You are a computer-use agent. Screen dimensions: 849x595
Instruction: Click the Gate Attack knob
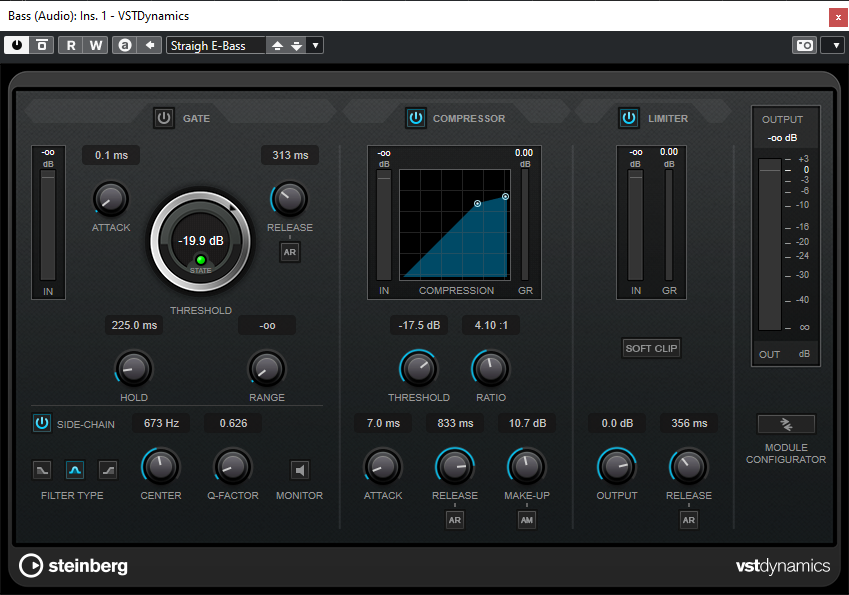pyautogui.click(x=111, y=199)
